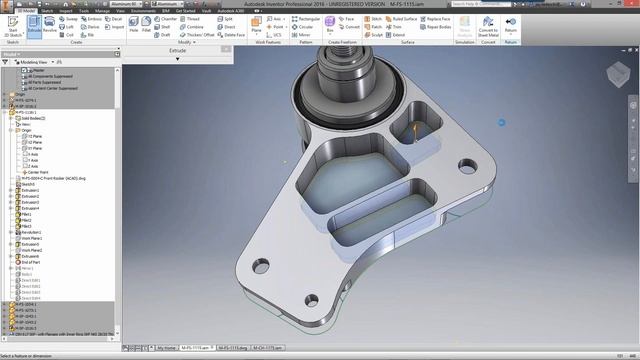The width and height of the screenshot is (640, 360).
Task: Choose the Combine tool
Action: (191, 27)
